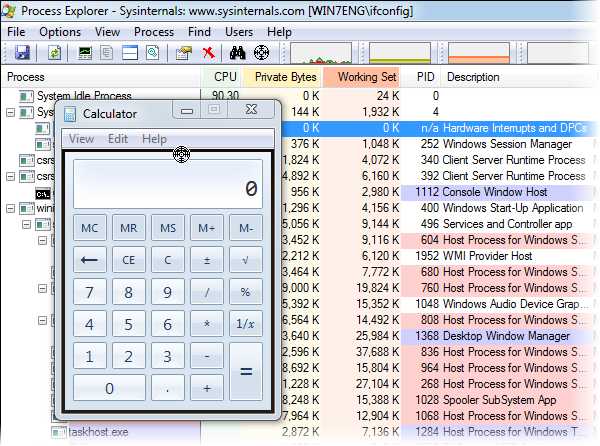Click the MC button in Calculator
The height and width of the screenshot is (446, 600).
pos(90,228)
